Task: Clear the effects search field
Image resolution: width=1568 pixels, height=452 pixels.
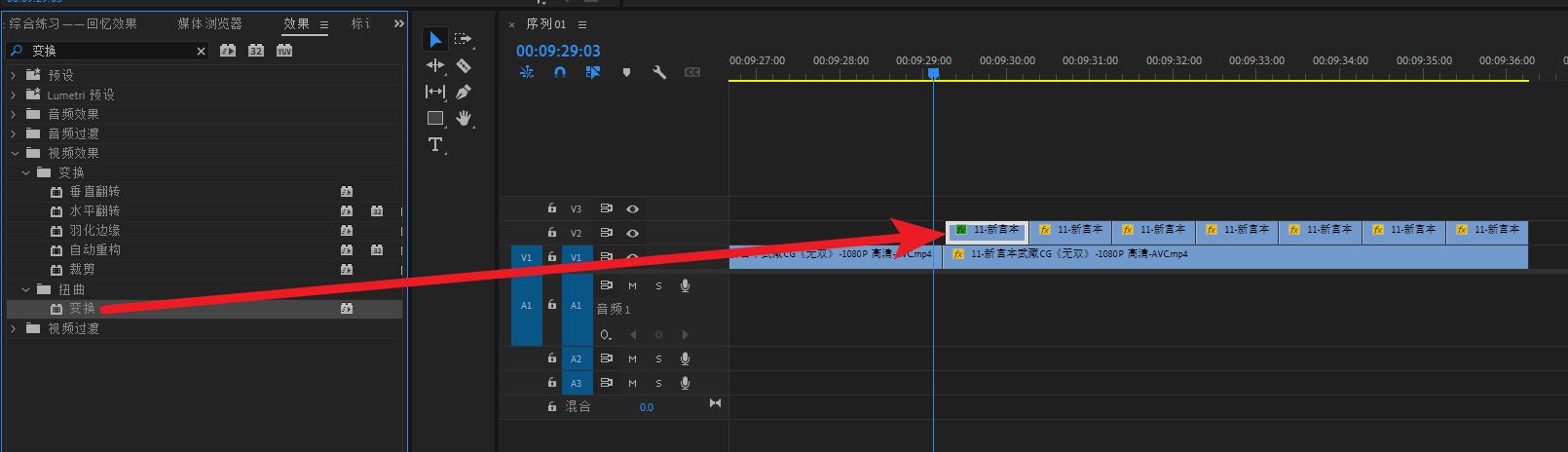Action: 201,51
